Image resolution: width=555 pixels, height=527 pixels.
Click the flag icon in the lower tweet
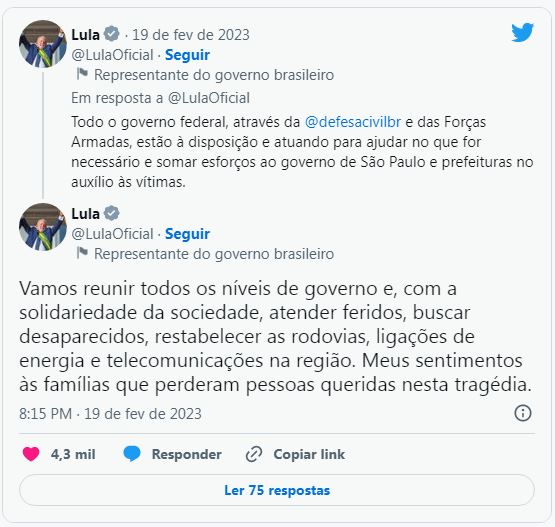tap(82, 253)
